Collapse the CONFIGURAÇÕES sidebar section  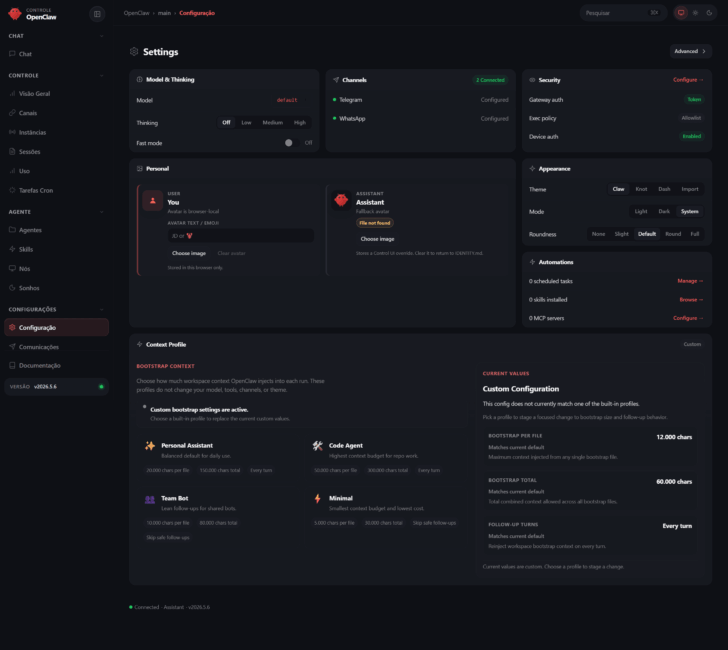point(102,309)
